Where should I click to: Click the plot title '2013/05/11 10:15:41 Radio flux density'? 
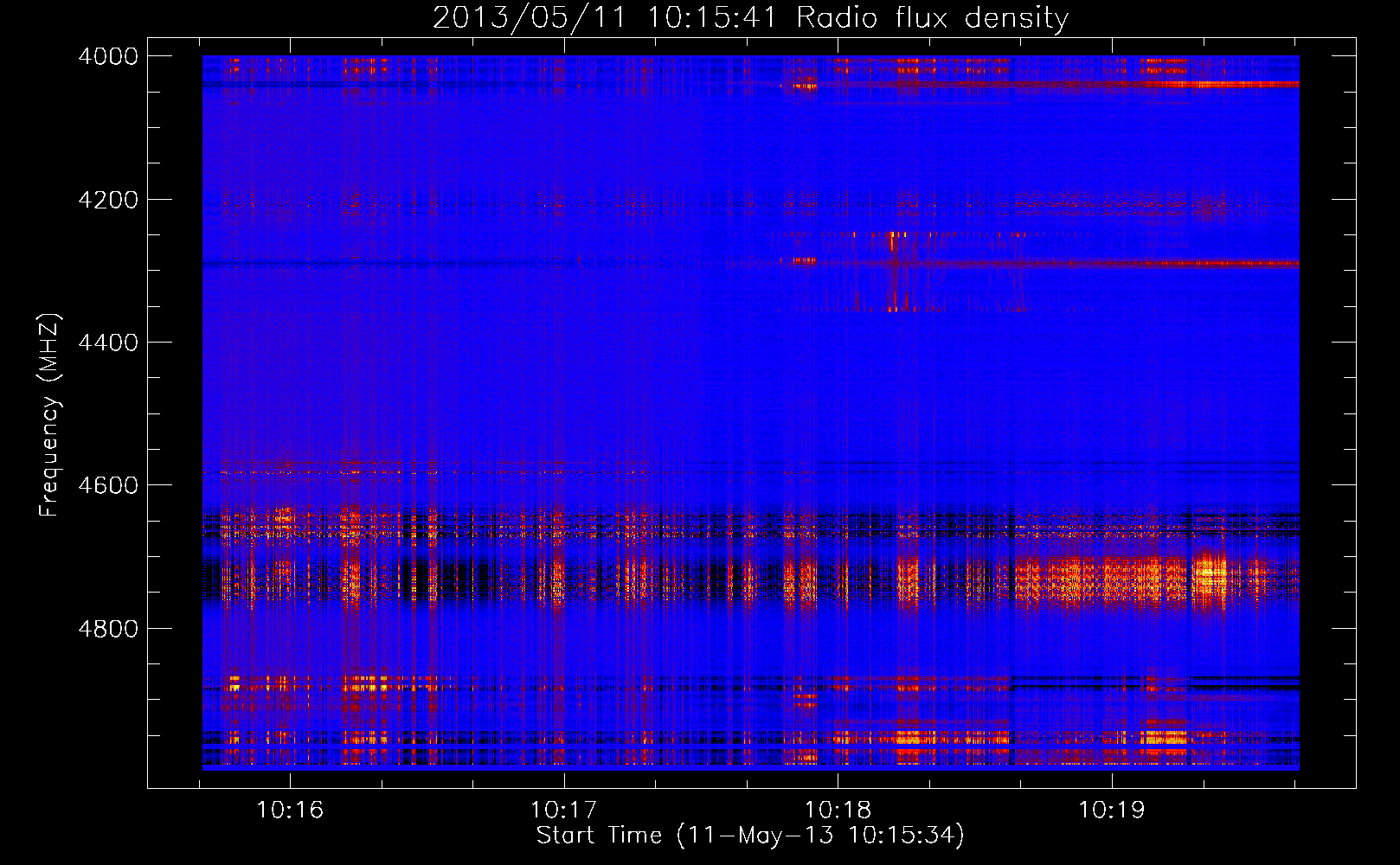pos(750,18)
